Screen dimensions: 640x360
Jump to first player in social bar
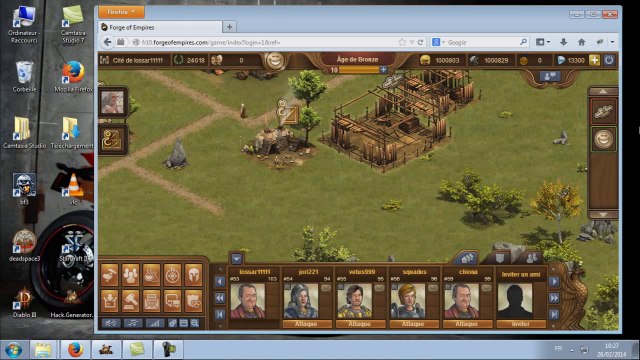coord(220,314)
